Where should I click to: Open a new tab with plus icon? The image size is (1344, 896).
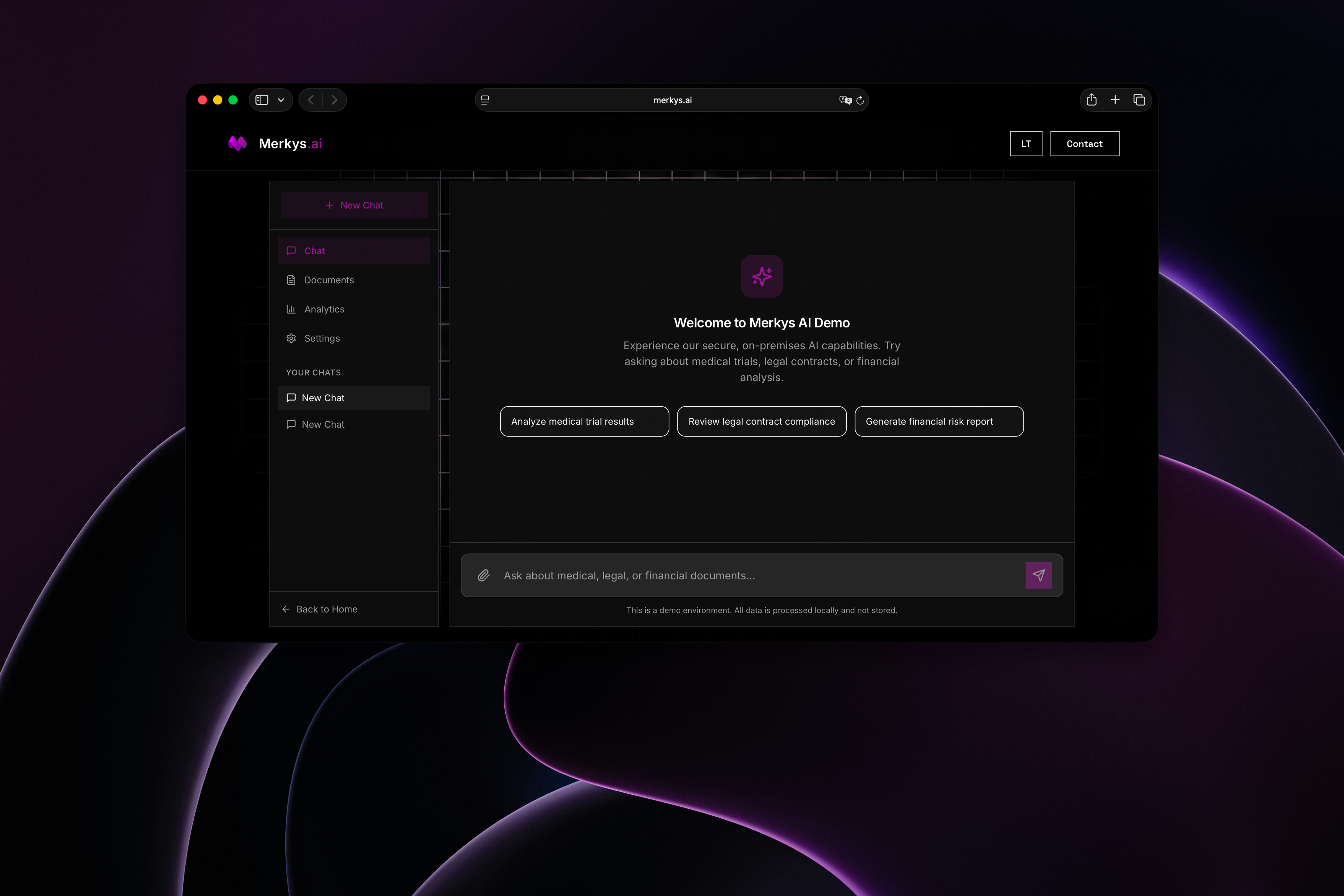(x=1115, y=100)
